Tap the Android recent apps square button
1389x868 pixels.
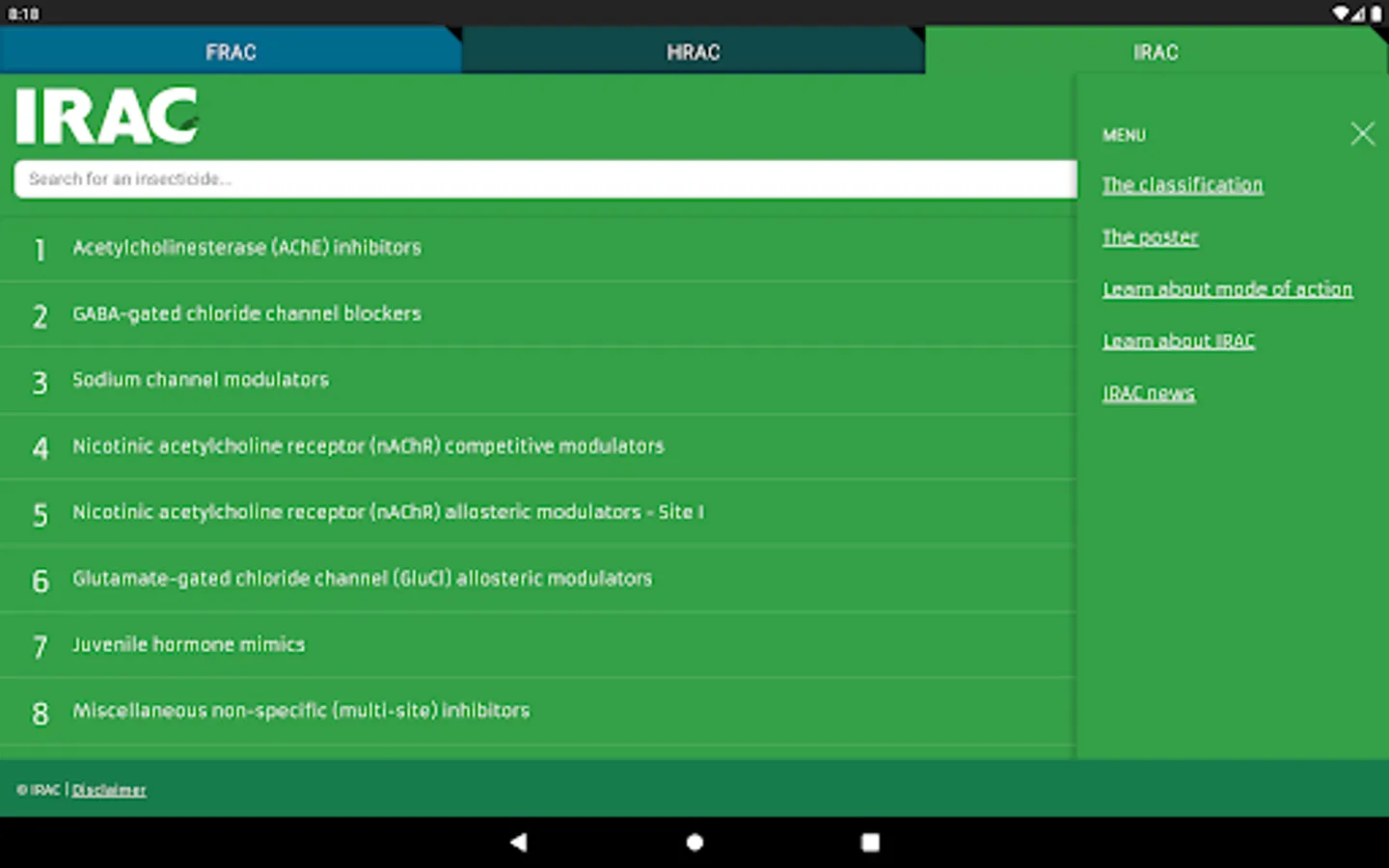pos(870,842)
